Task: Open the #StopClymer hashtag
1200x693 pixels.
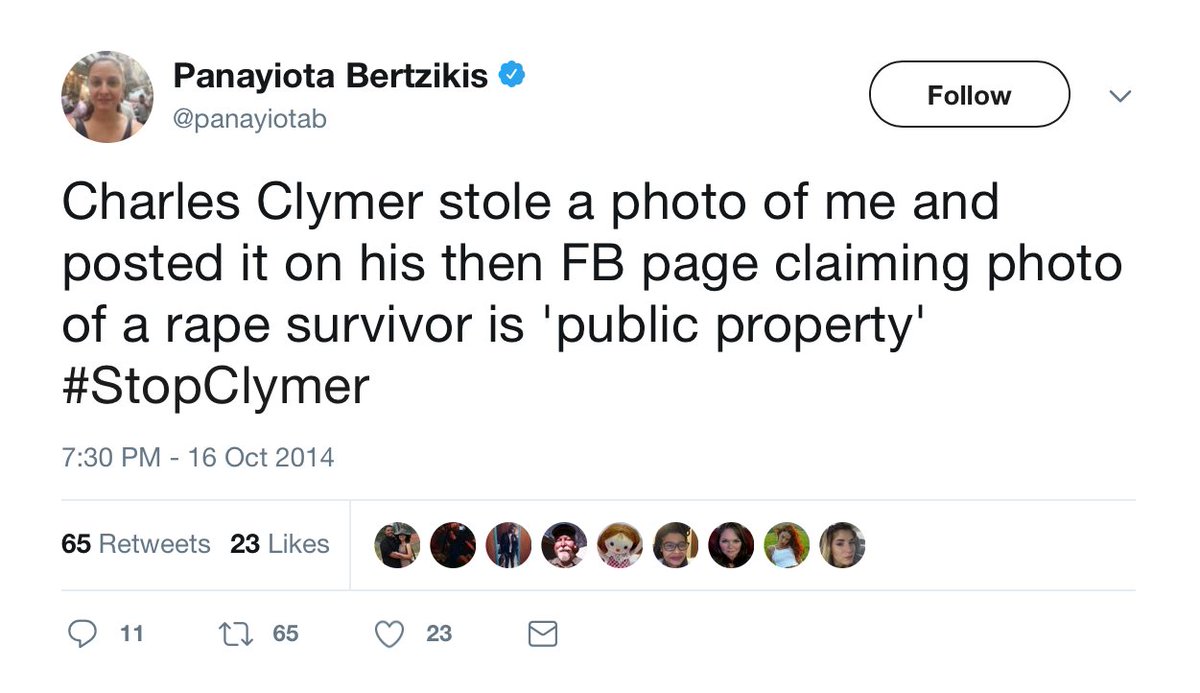Action: click(x=215, y=387)
